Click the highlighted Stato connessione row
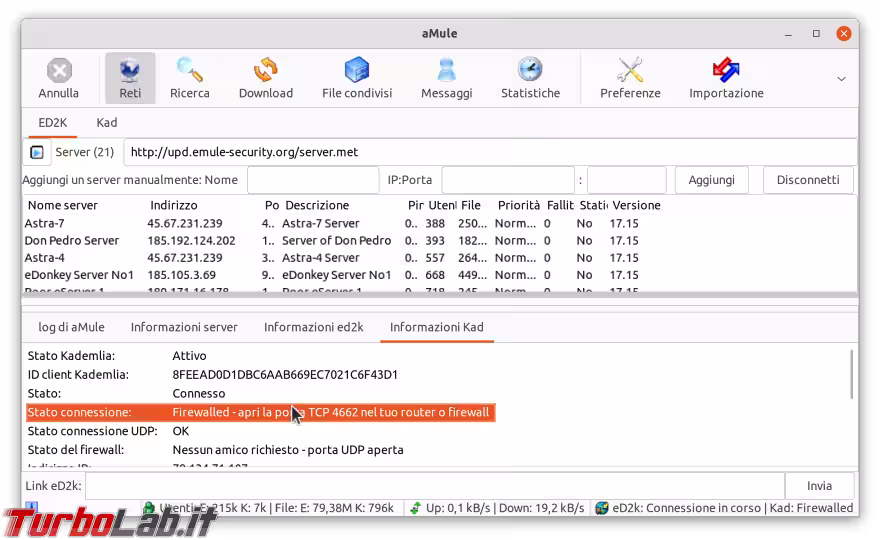 pos(261,413)
